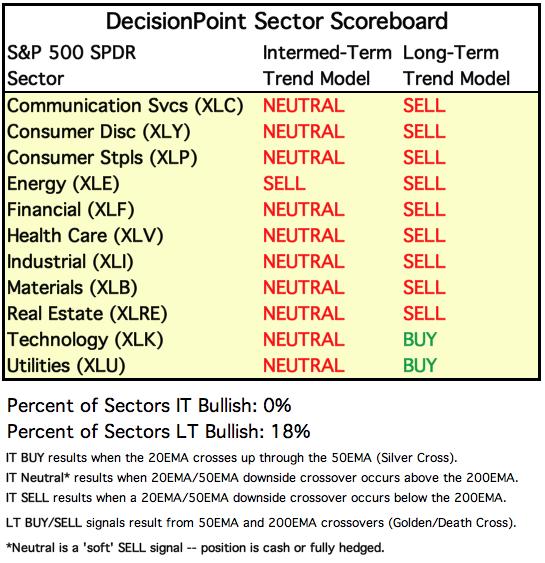Click Energy's intermediate-term SELL signal
545x563 pixels.
pyautogui.click(x=284, y=184)
